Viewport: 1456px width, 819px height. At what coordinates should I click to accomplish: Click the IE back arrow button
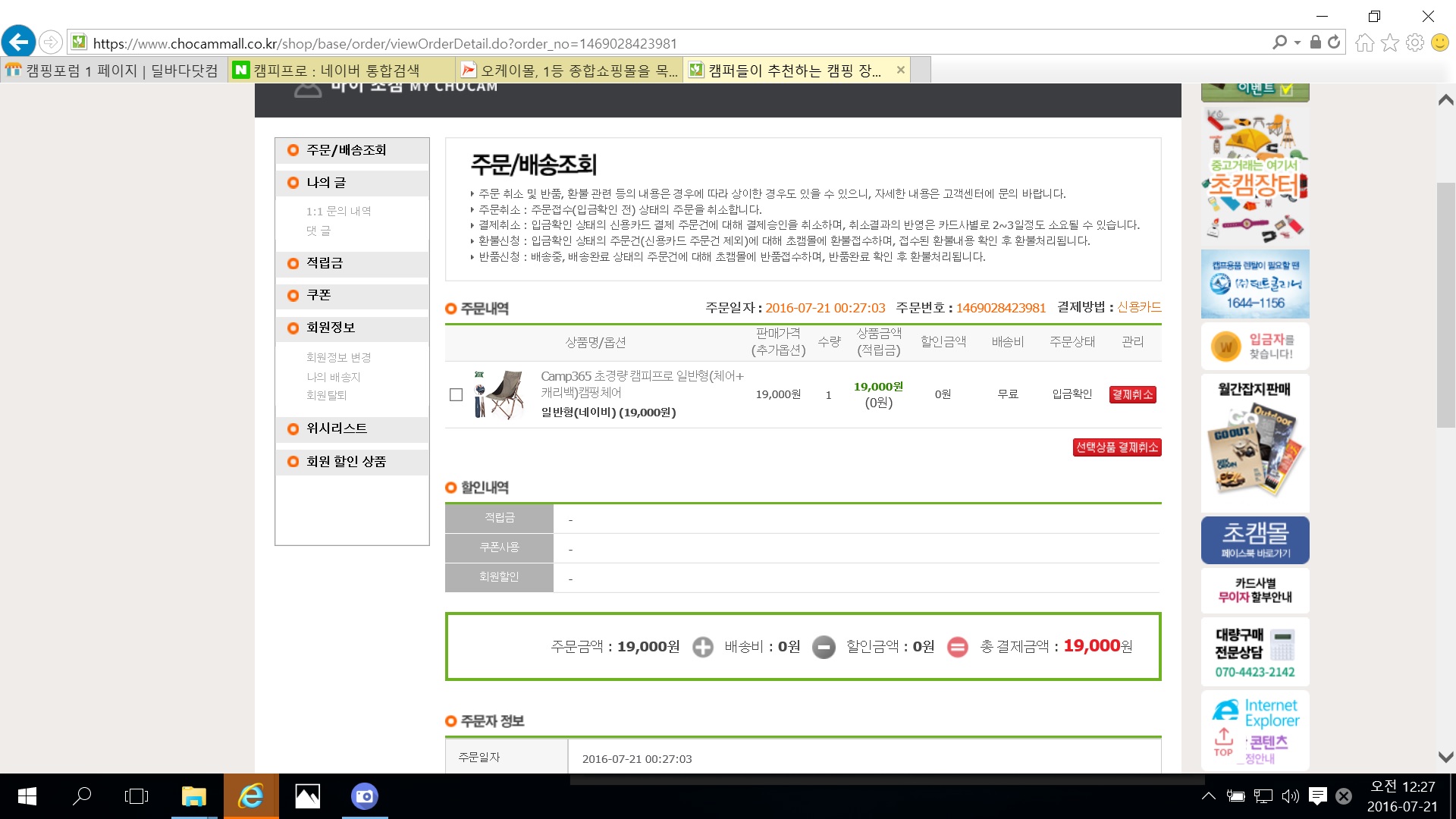[x=18, y=42]
